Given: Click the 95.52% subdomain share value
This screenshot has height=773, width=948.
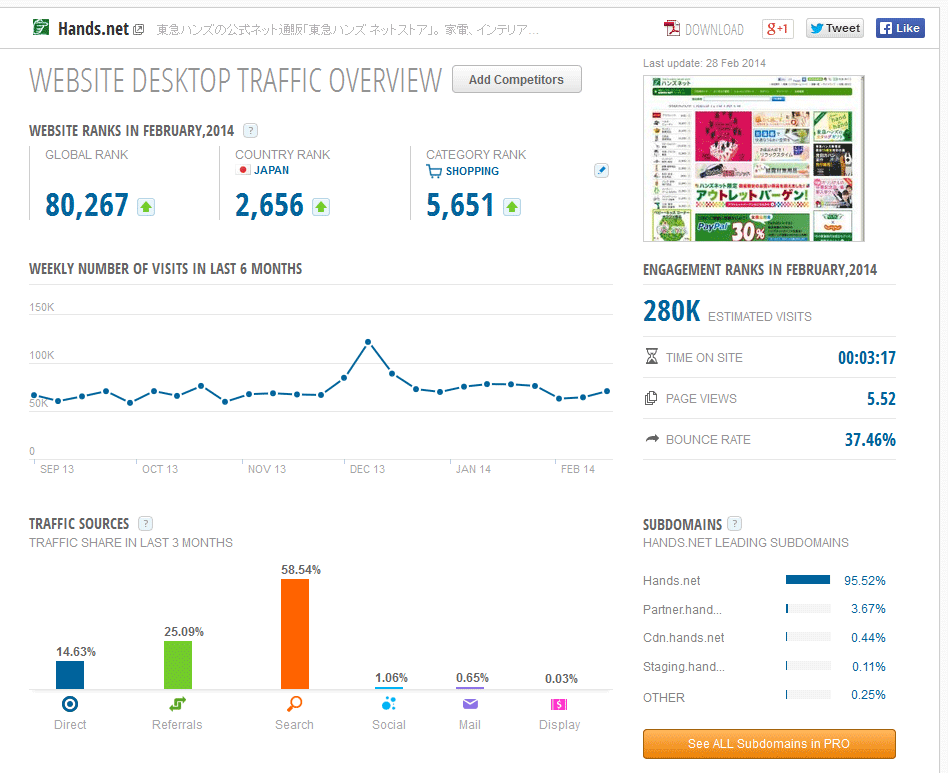Looking at the screenshot, I should [x=865, y=580].
